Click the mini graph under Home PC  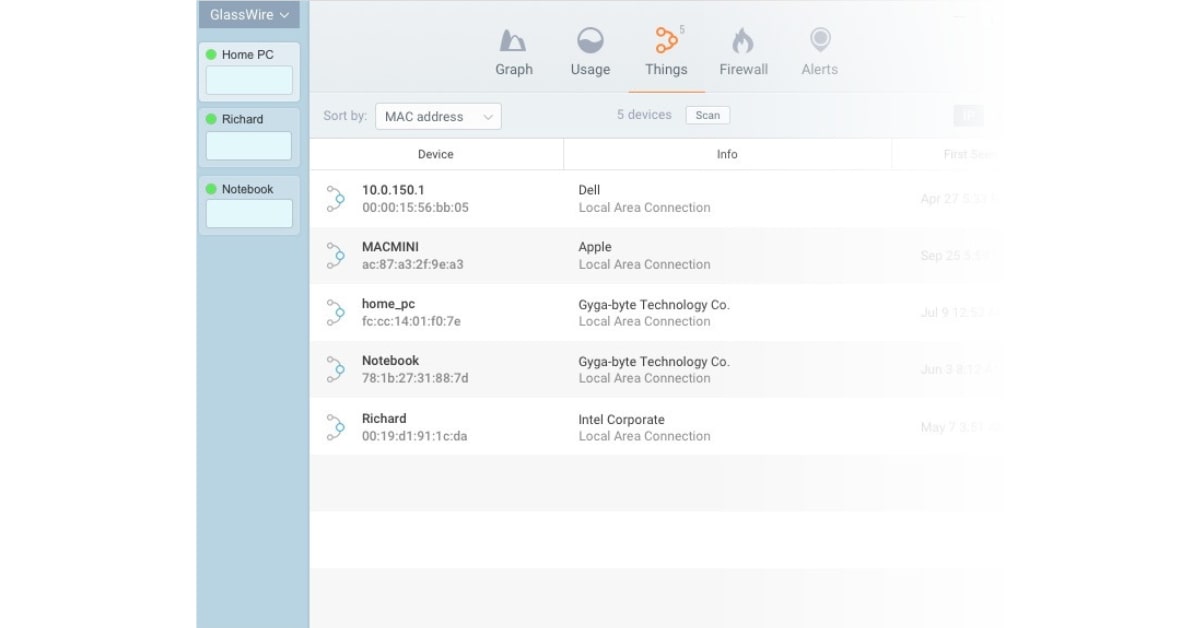(x=249, y=81)
